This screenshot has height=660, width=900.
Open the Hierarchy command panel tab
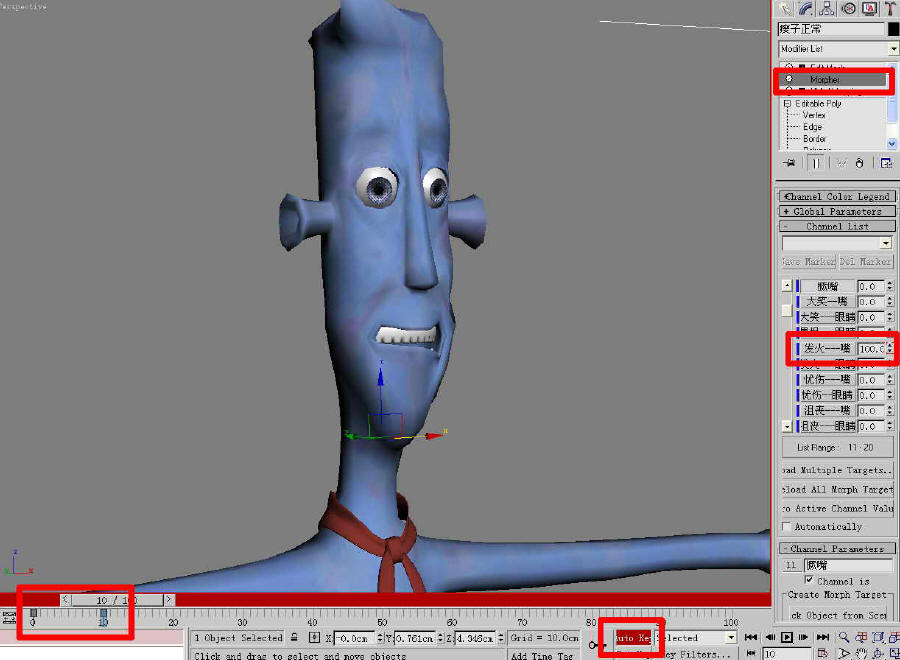point(827,8)
